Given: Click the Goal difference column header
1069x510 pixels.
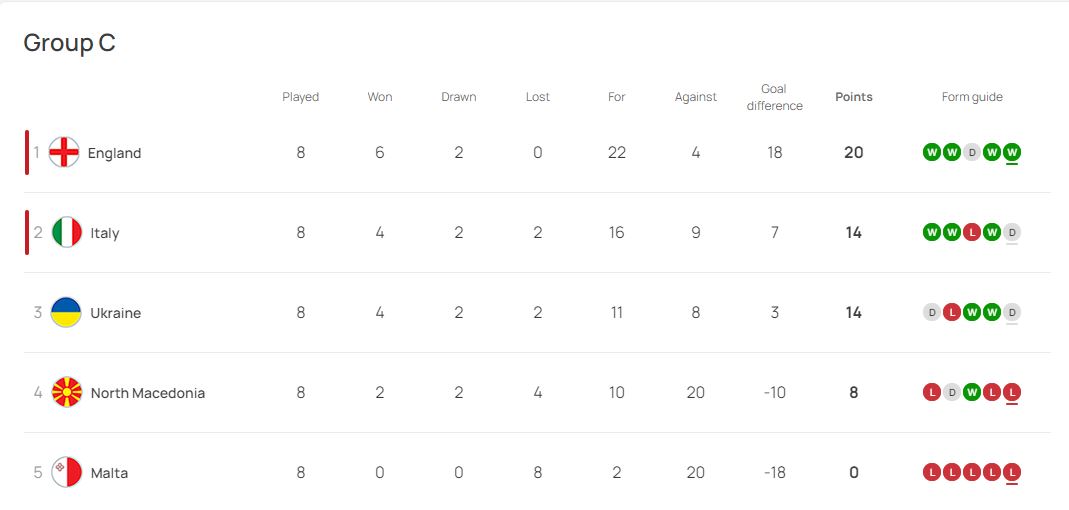Looking at the screenshot, I should pos(774,98).
